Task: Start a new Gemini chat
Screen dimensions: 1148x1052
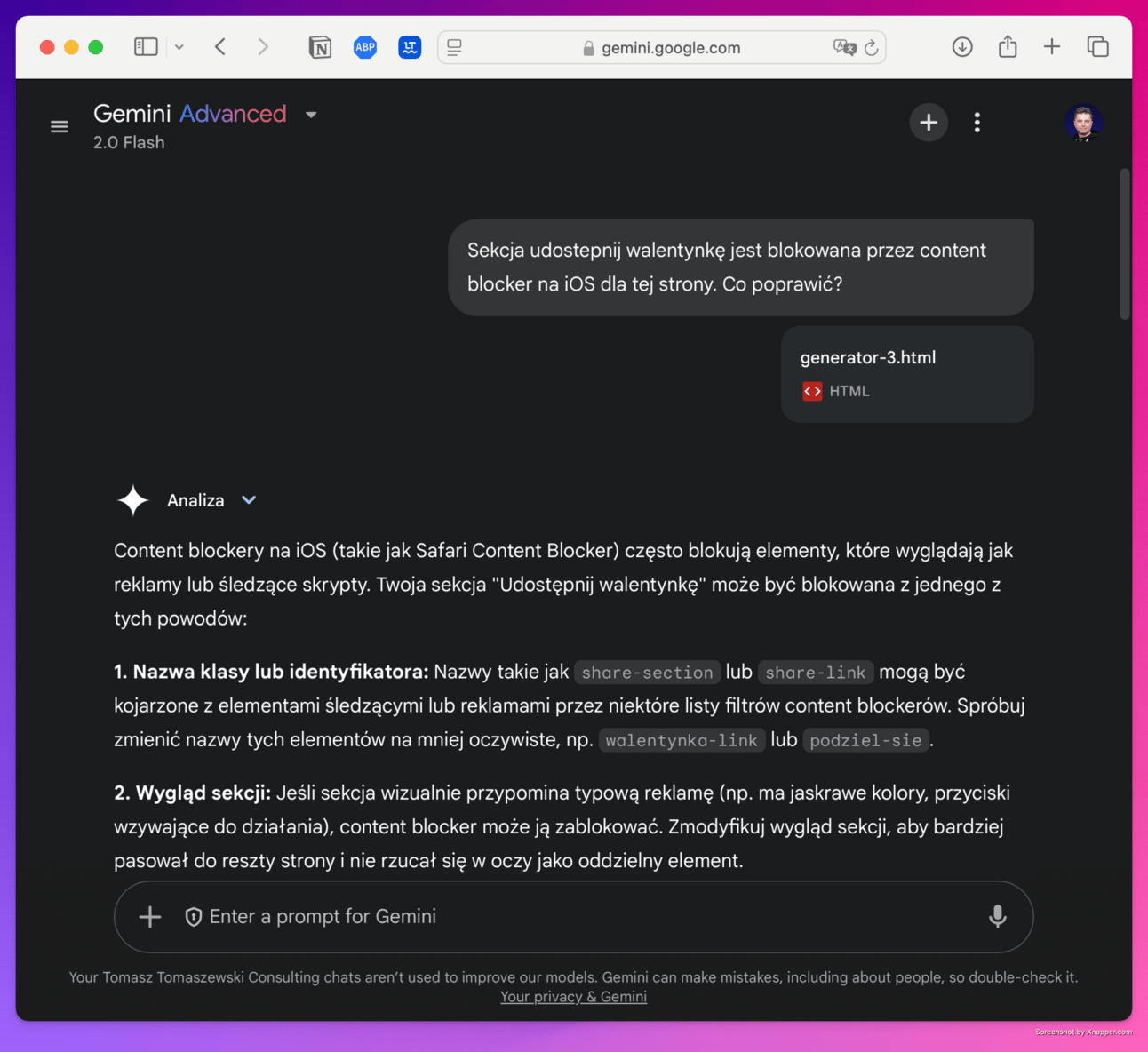Action: pyautogui.click(x=929, y=123)
